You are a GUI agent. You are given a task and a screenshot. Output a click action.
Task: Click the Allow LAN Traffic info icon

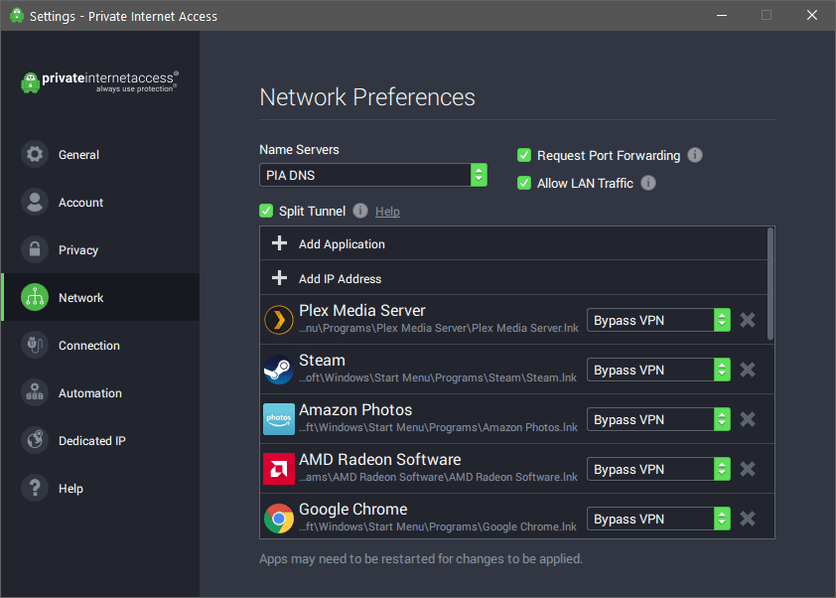[648, 183]
